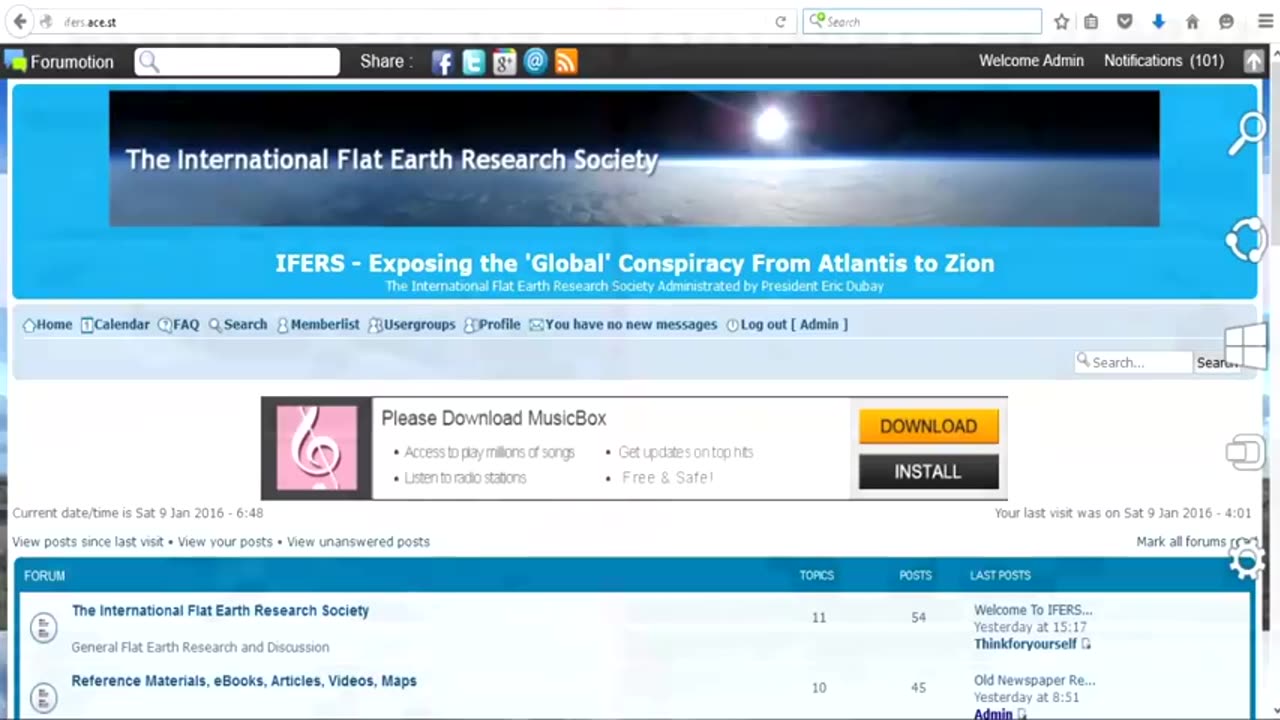Viewport: 1280px width, 720px height.
Task: Click the forum Search button beside field
Action: [1217, 362]
